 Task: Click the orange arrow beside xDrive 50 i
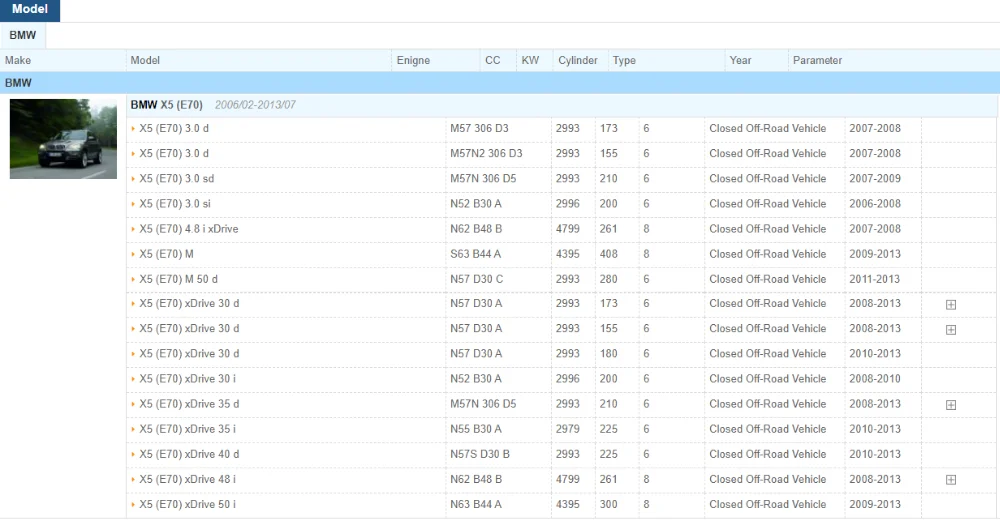[133, 504]
